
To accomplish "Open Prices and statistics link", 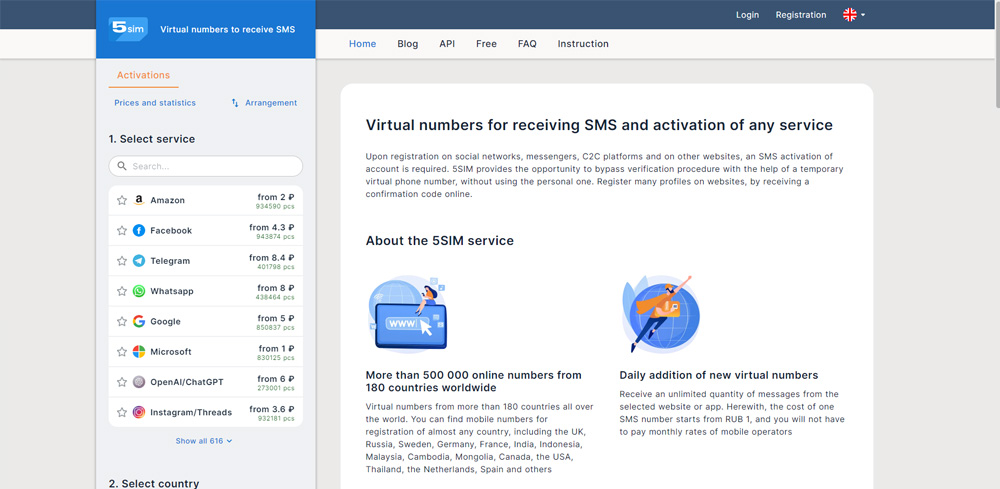I will (155, 103).
